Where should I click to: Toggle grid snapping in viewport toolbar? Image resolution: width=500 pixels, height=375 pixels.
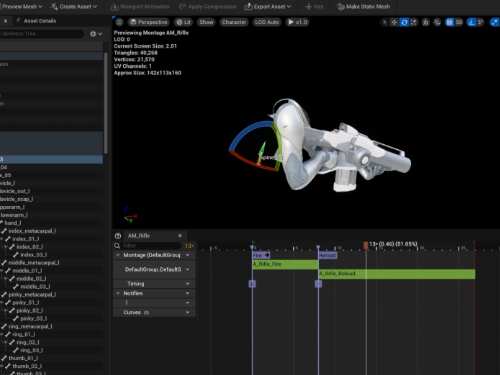[x=450, y=22]
